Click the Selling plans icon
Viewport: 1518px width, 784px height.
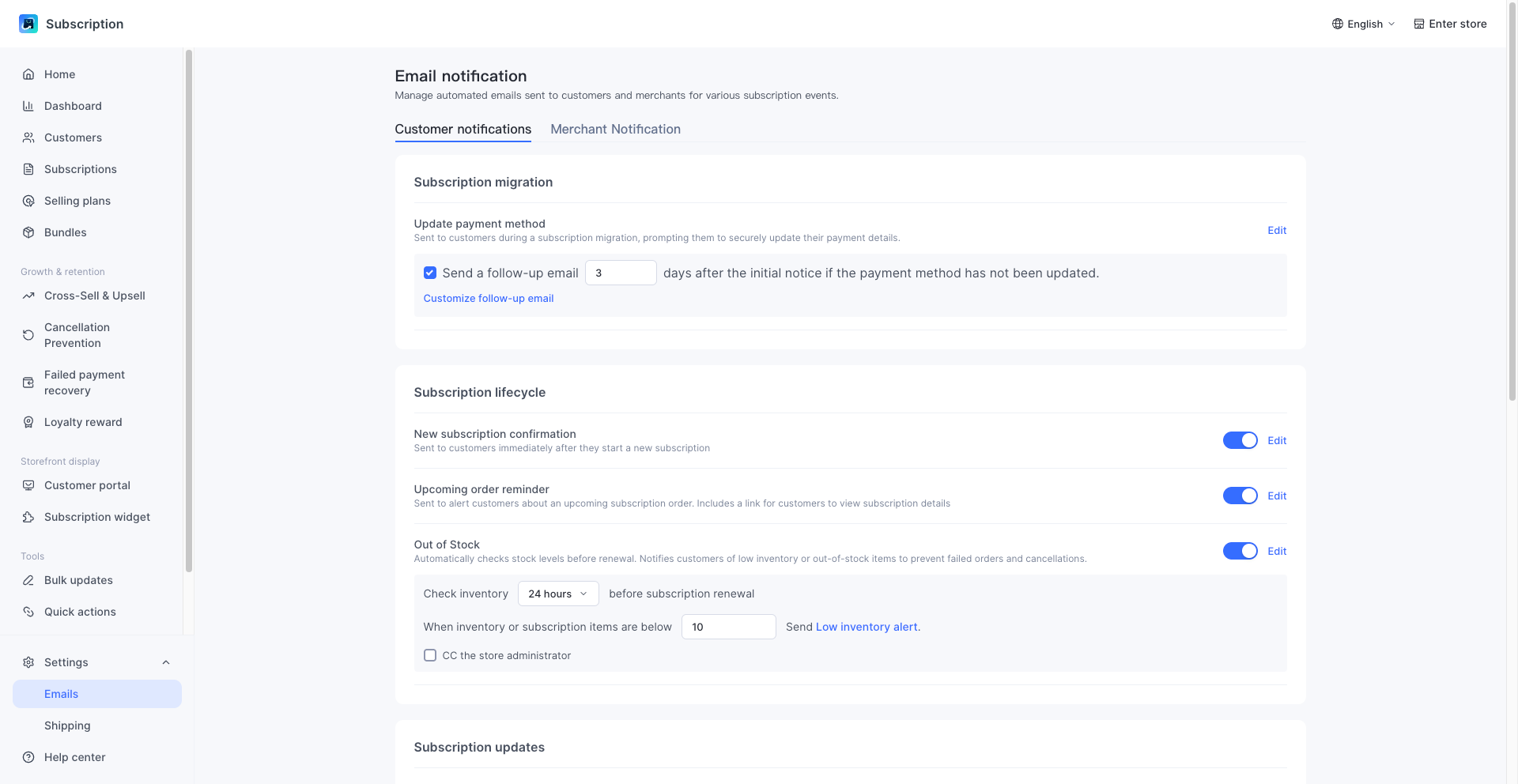point(28,201)
